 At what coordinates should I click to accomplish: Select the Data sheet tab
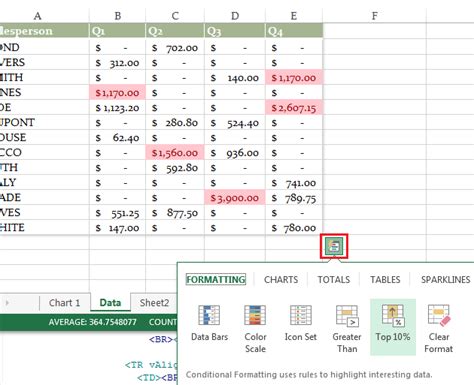coord(110,303)
